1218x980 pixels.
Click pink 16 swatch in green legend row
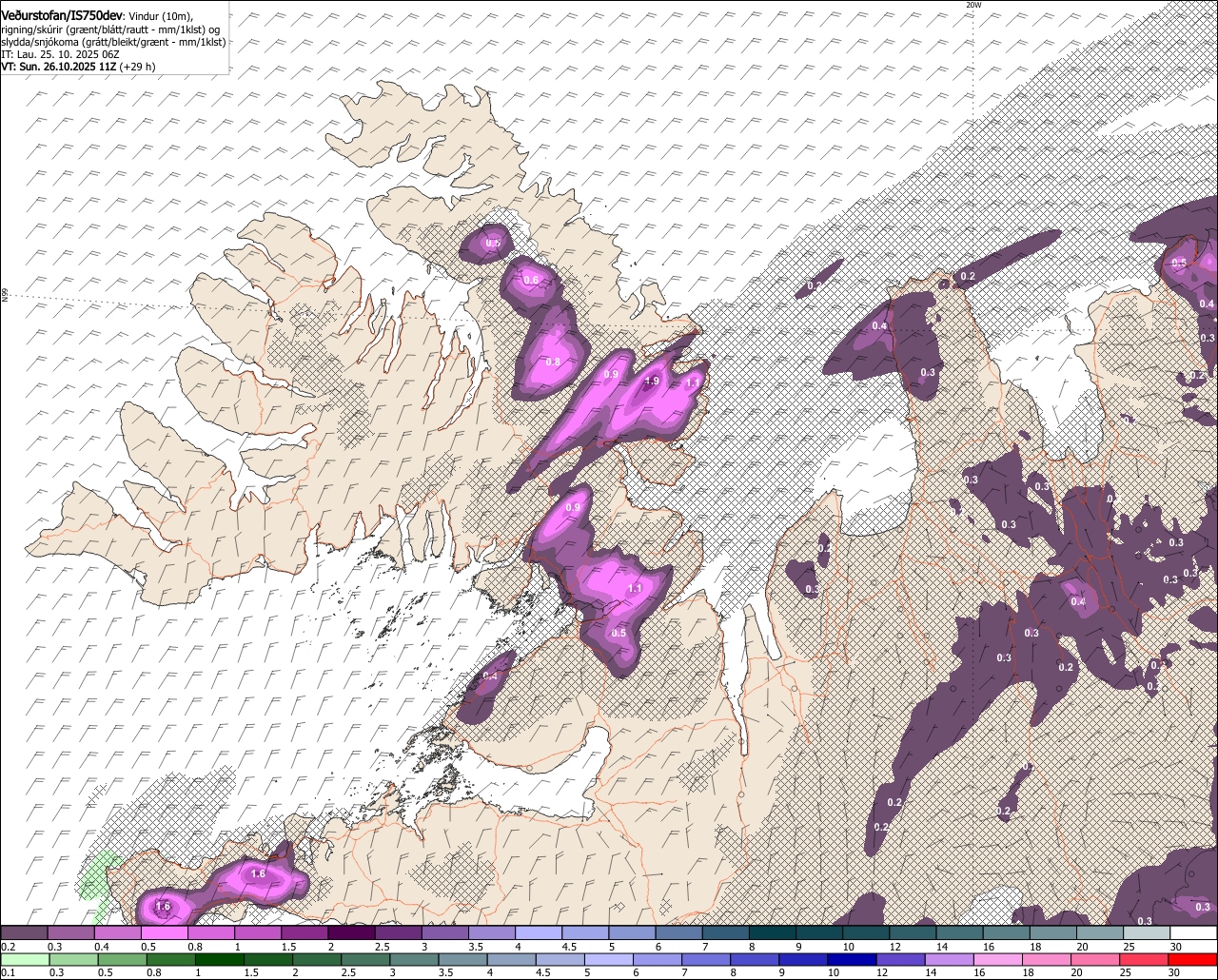(x=998, y=959)
